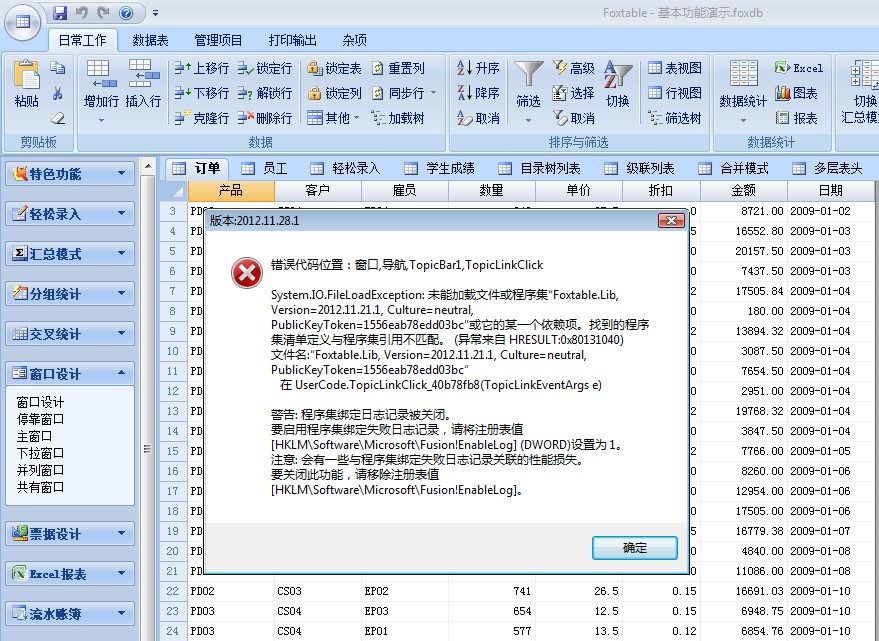Screen dimensions: 879x641
Task: Click the Cut scissors icon
Action: (x=58, y=93)
